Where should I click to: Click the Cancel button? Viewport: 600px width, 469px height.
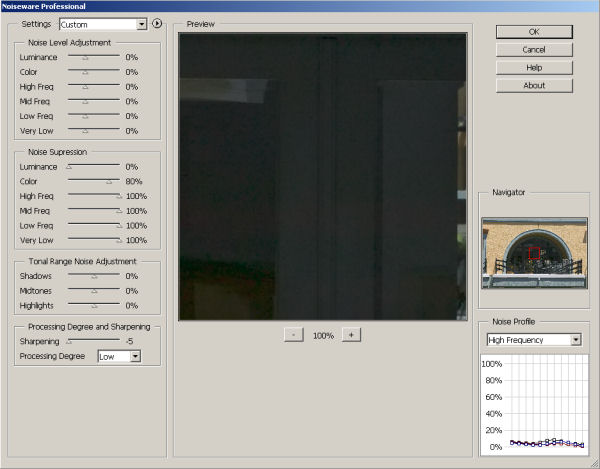click(x=534, y=50)
